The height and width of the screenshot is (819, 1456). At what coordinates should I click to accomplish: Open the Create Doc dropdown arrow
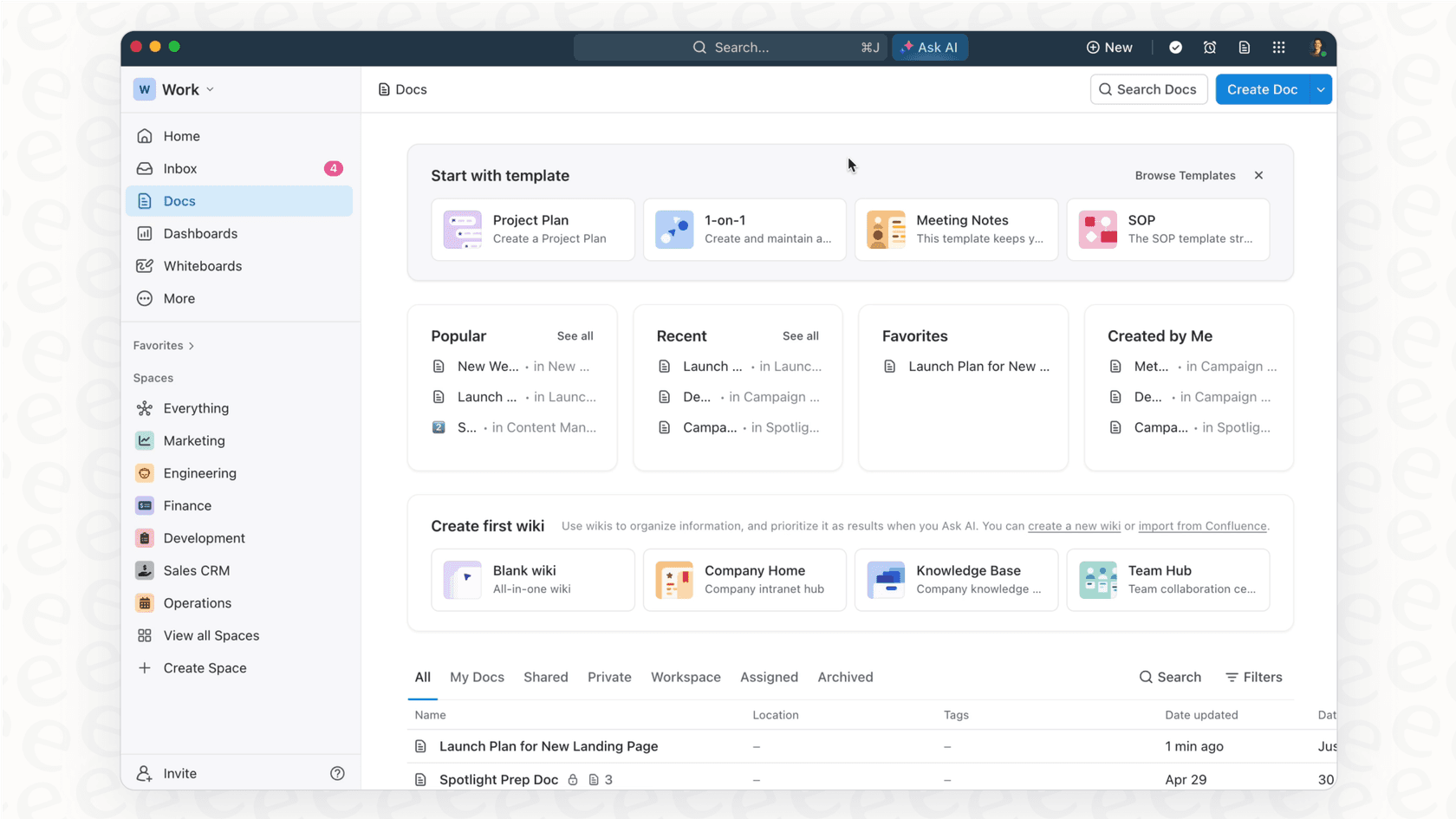tap(1320, 89)
